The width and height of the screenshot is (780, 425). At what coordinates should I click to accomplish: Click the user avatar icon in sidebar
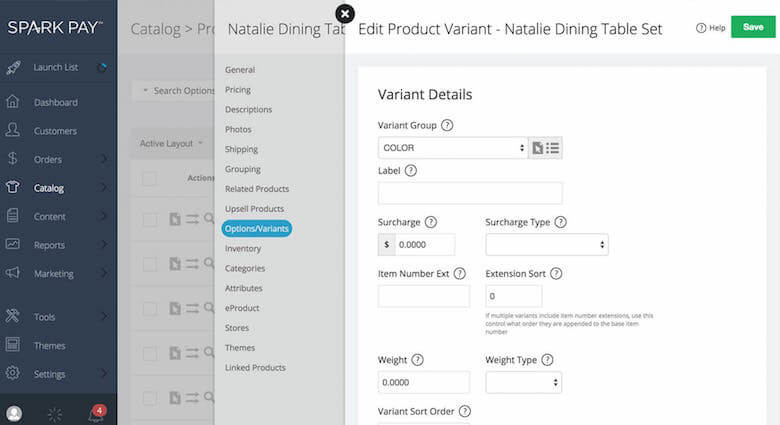[14, 412]
